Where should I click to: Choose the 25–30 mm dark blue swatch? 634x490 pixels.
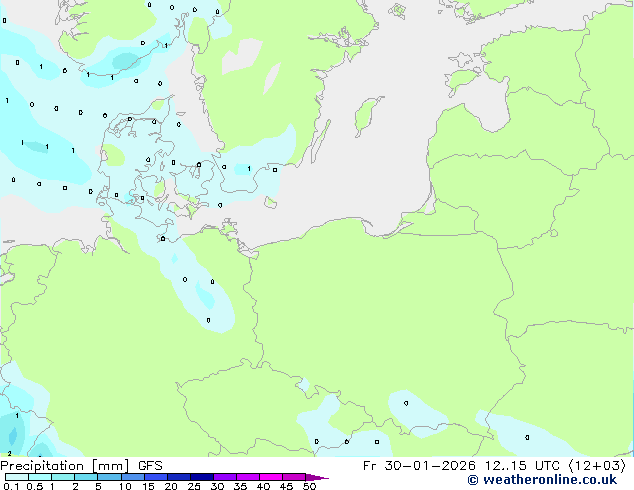click(202, 477)
